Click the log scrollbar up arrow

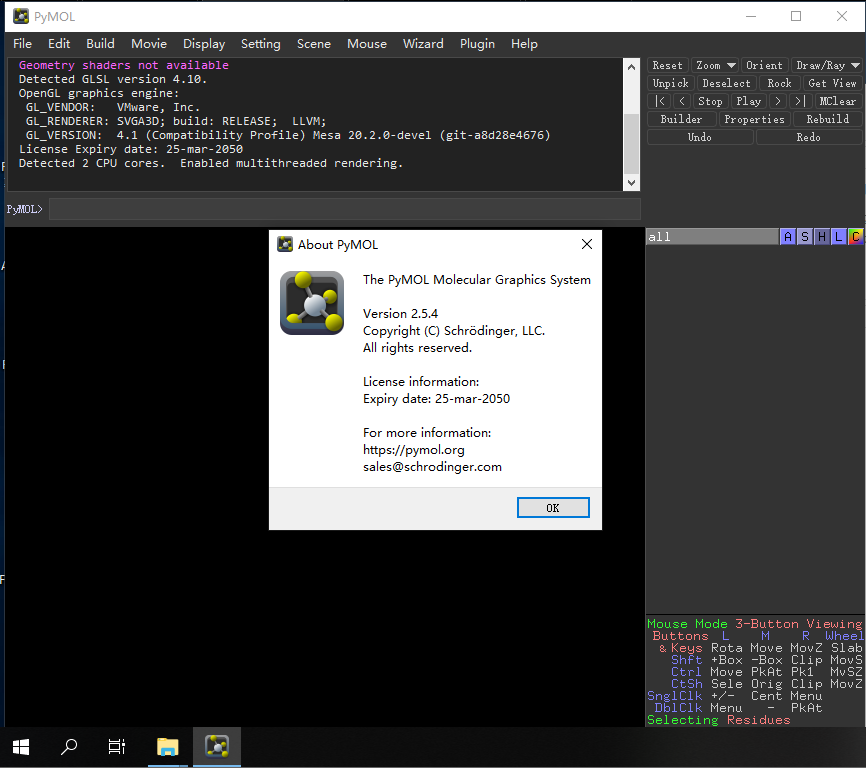(631, 67)
